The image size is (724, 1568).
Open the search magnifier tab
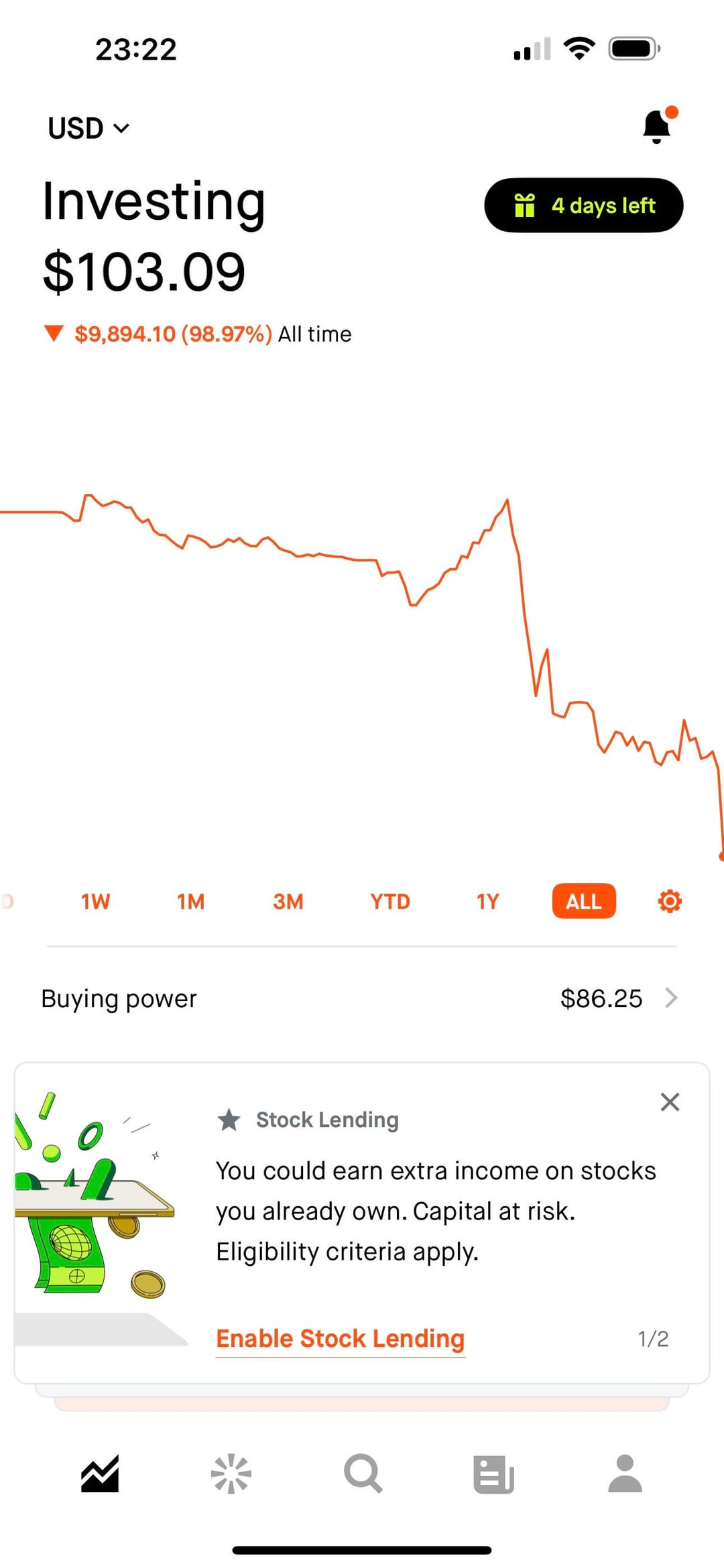(363, 1474)
